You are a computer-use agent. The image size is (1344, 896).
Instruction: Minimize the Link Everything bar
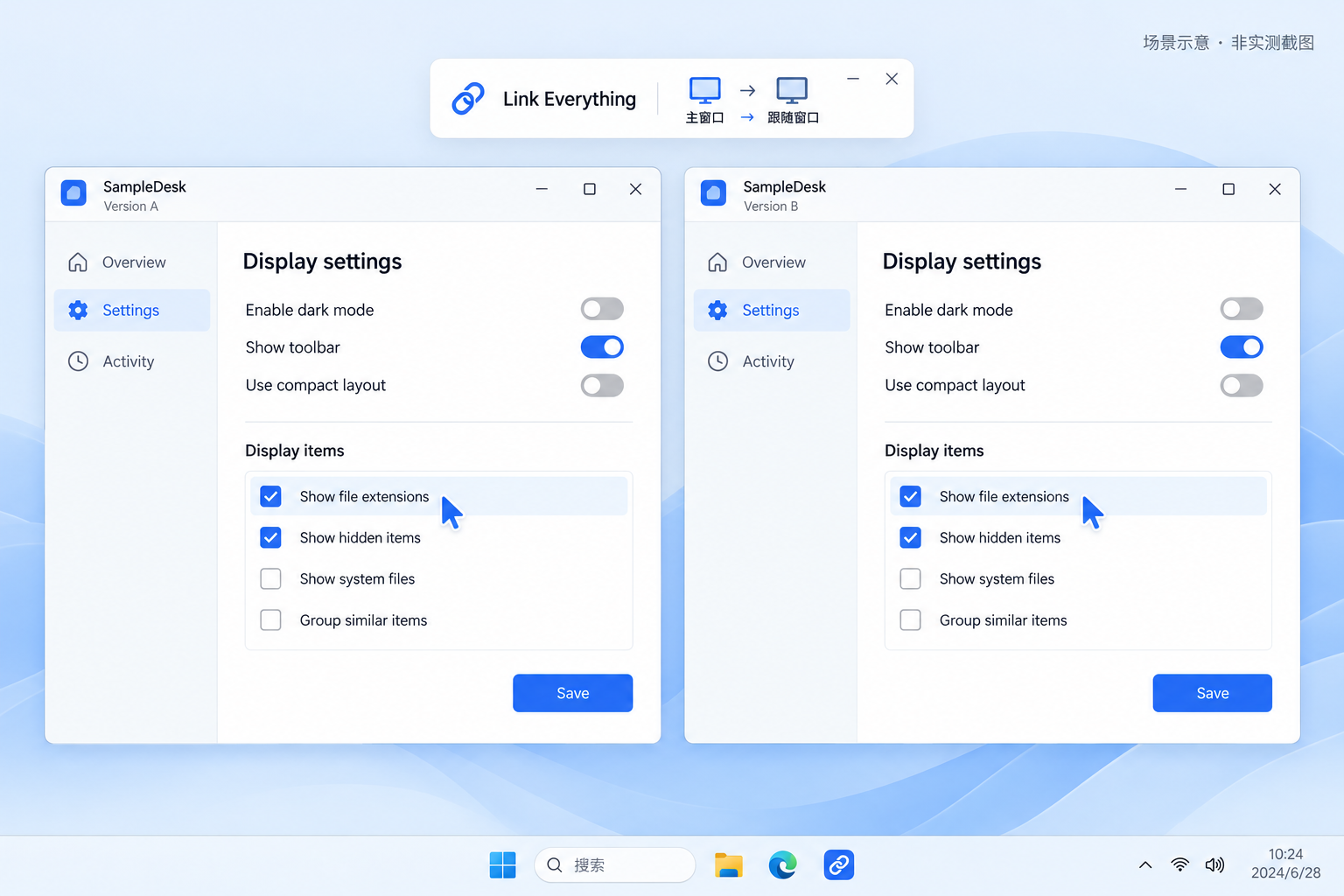pos(853,79)
